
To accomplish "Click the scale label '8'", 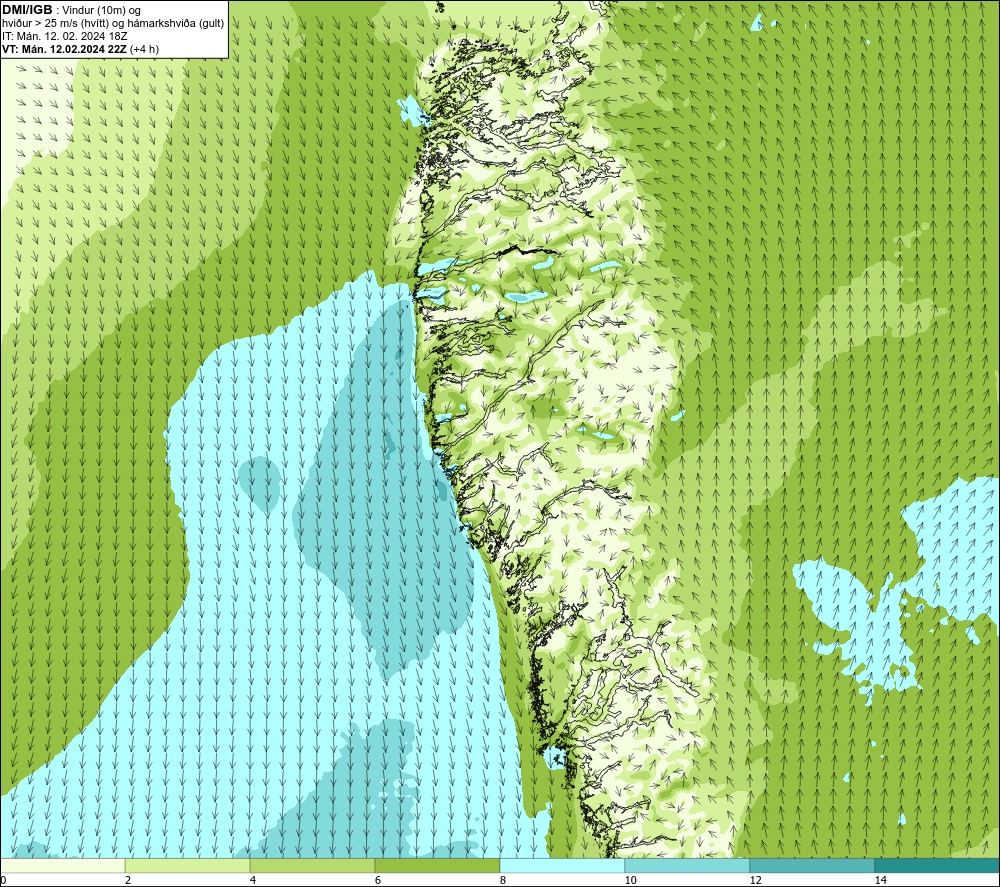I will tap(503, 880).
